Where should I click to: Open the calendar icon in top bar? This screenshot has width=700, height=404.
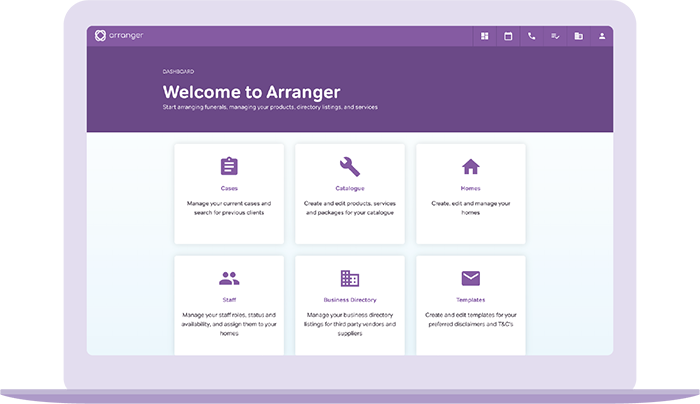508,36
